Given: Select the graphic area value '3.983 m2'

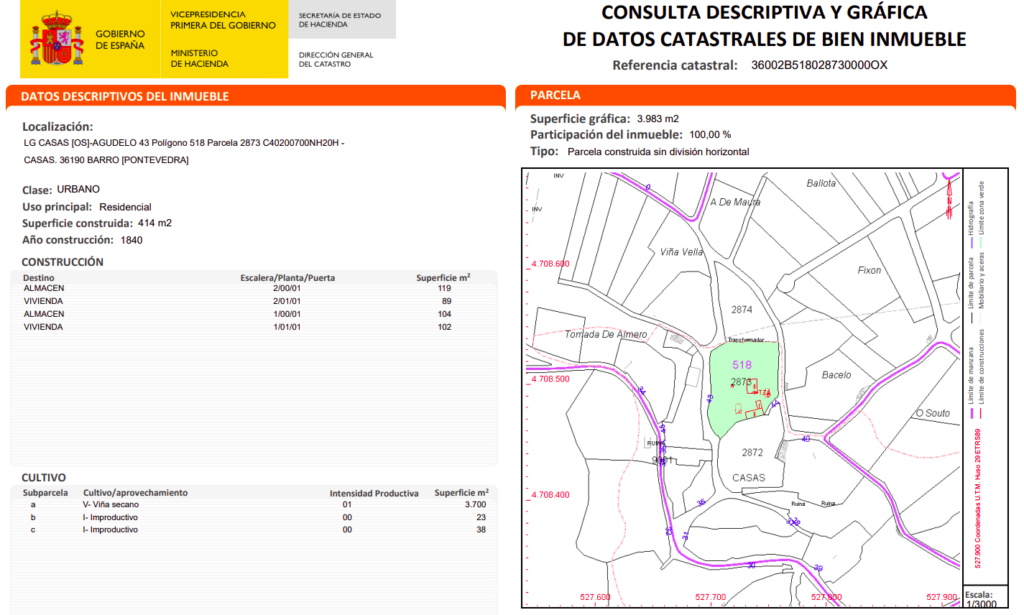Looking at the screenshot, I should tap(658, 119).
